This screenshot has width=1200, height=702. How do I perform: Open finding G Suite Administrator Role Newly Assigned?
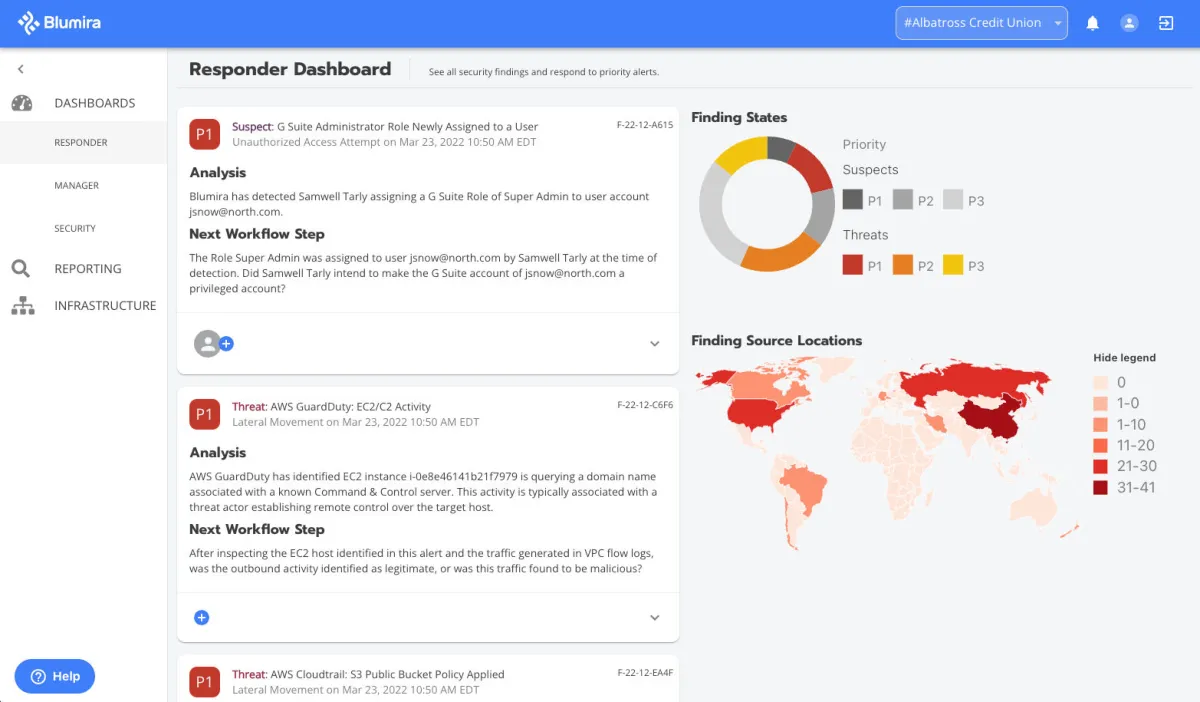[385, 127]
